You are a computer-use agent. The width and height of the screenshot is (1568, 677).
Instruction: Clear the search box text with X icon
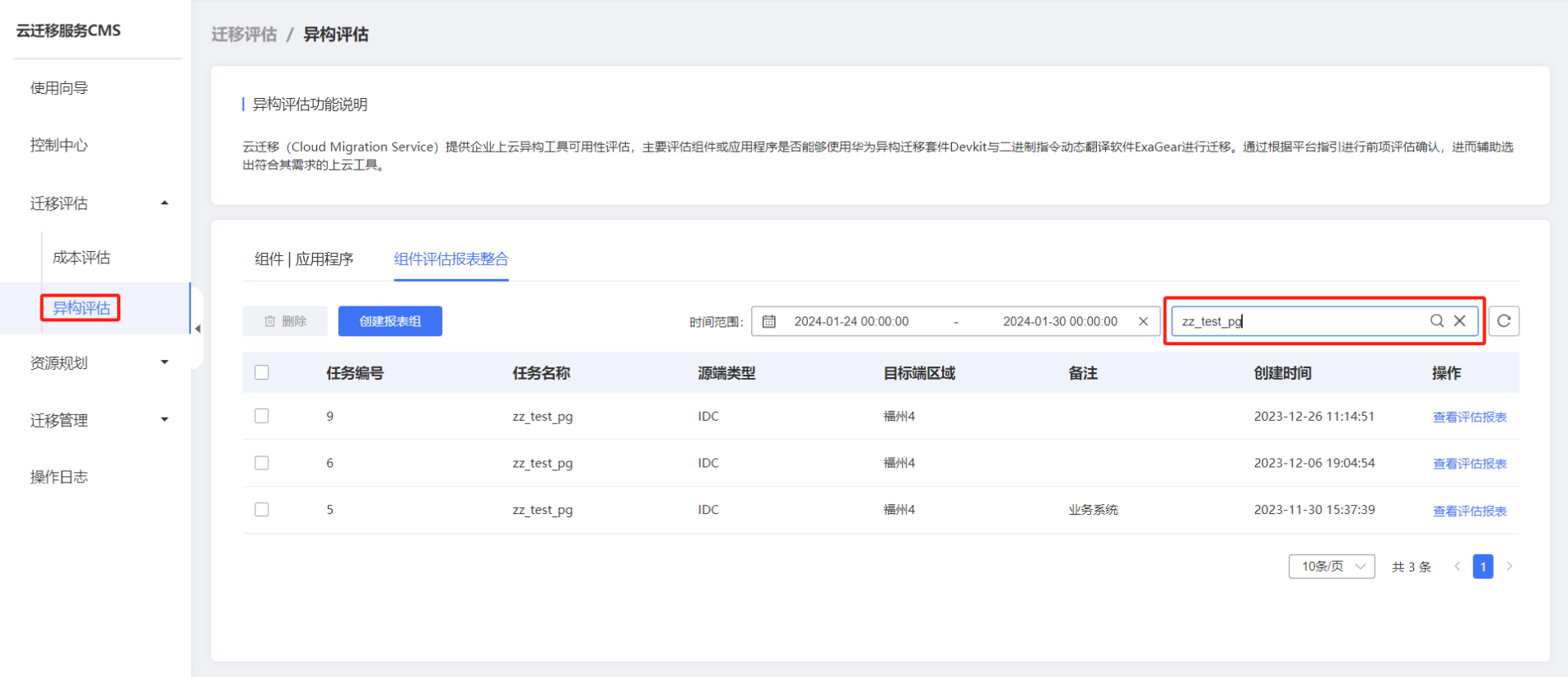pos(1460,321)
